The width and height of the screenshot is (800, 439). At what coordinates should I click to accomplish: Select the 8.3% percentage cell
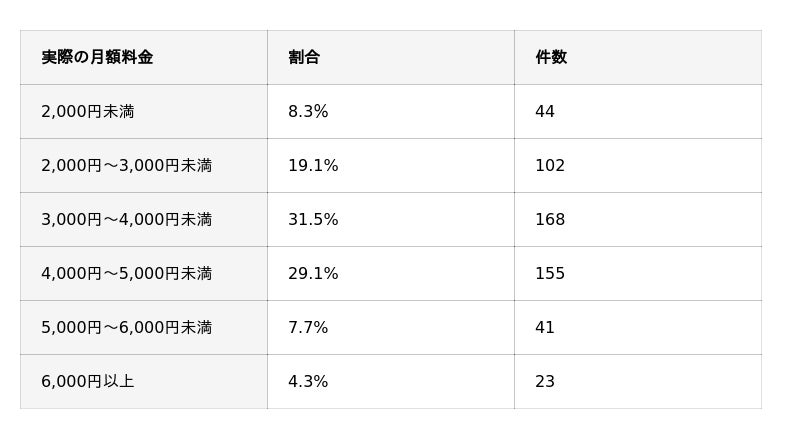click(x=308, y=111)
